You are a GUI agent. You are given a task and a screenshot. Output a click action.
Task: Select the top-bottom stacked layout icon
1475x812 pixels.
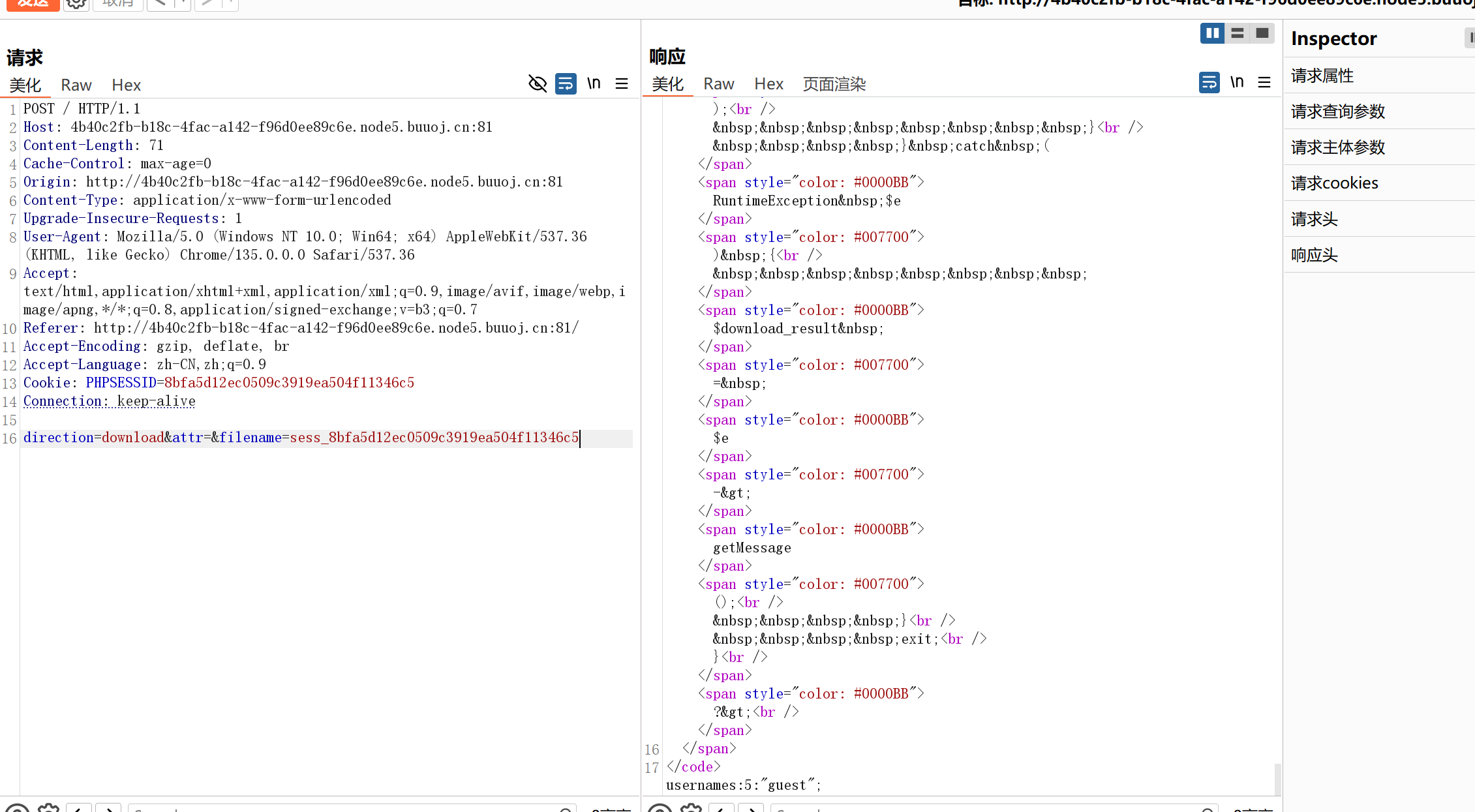pos(1237,33)
